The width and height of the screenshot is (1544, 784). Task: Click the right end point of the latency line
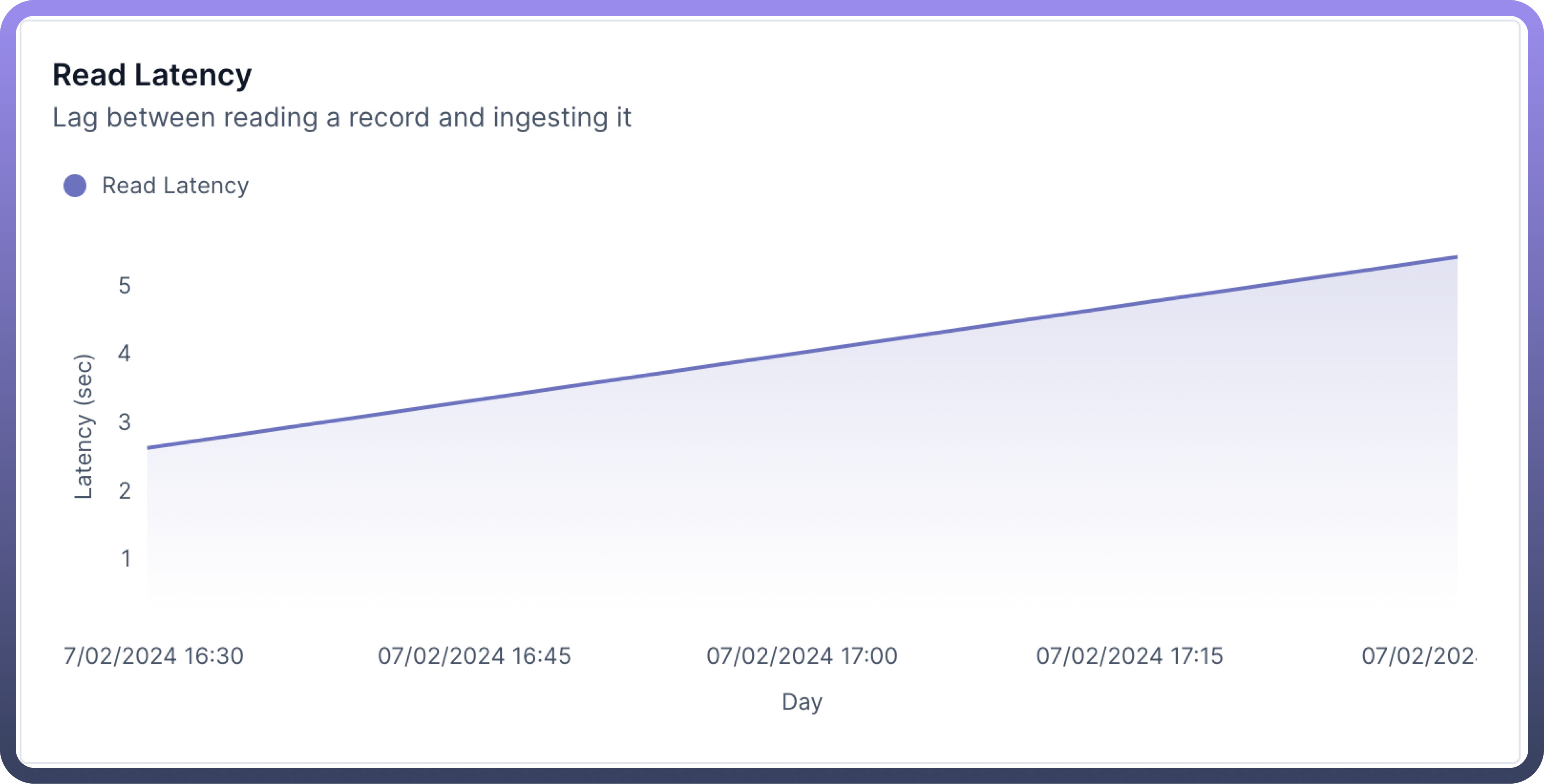point(1456,257)
